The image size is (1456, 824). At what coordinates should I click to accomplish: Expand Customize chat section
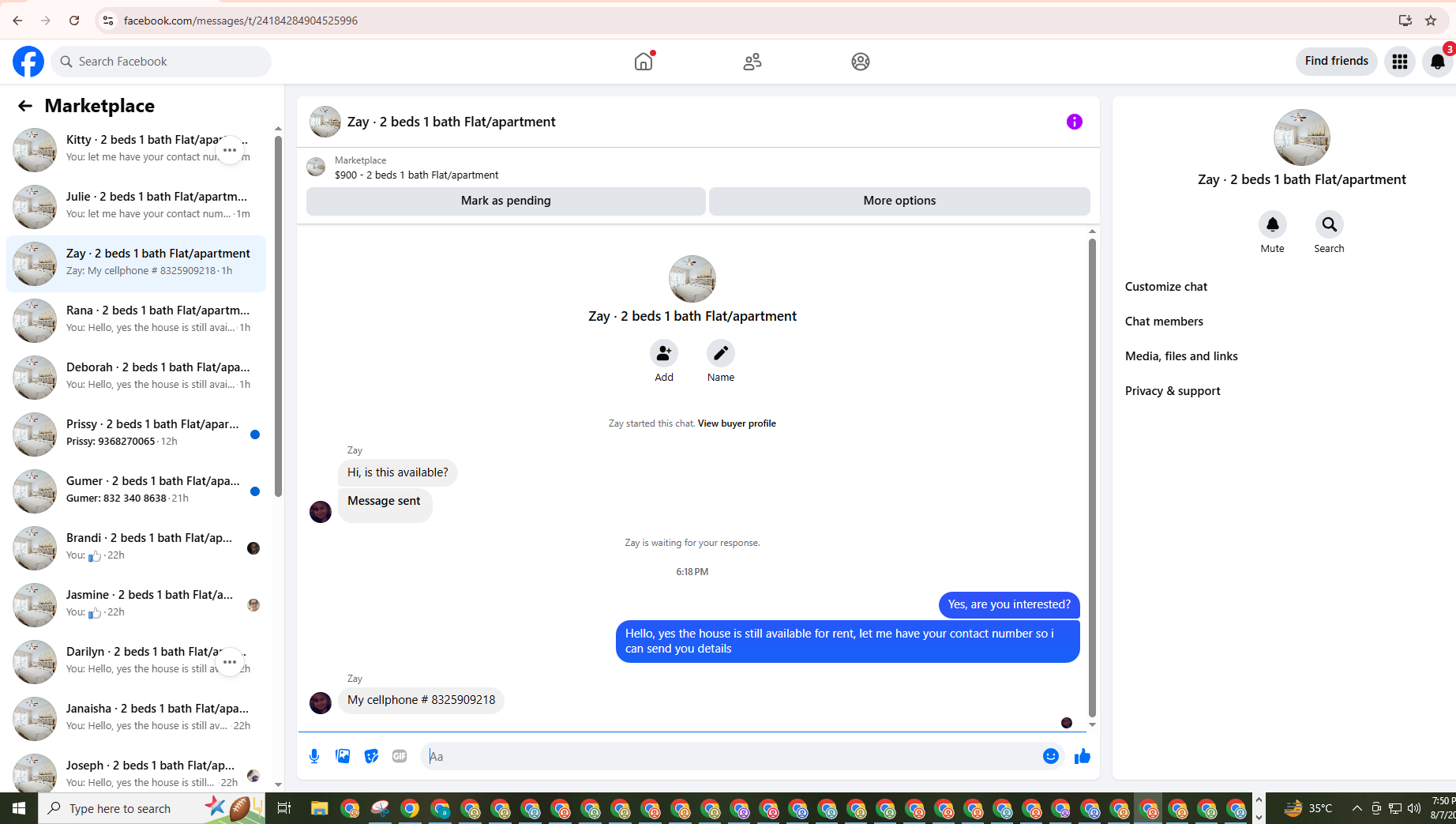click(x=1166, y=287)
